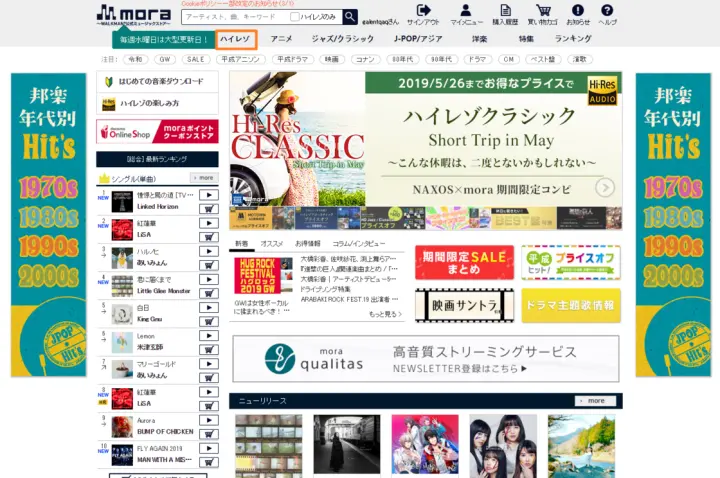Open 平成ヒット プライスオフ banner
The image size is (720, 478).
pyautogui.click(x=571, y=262)
